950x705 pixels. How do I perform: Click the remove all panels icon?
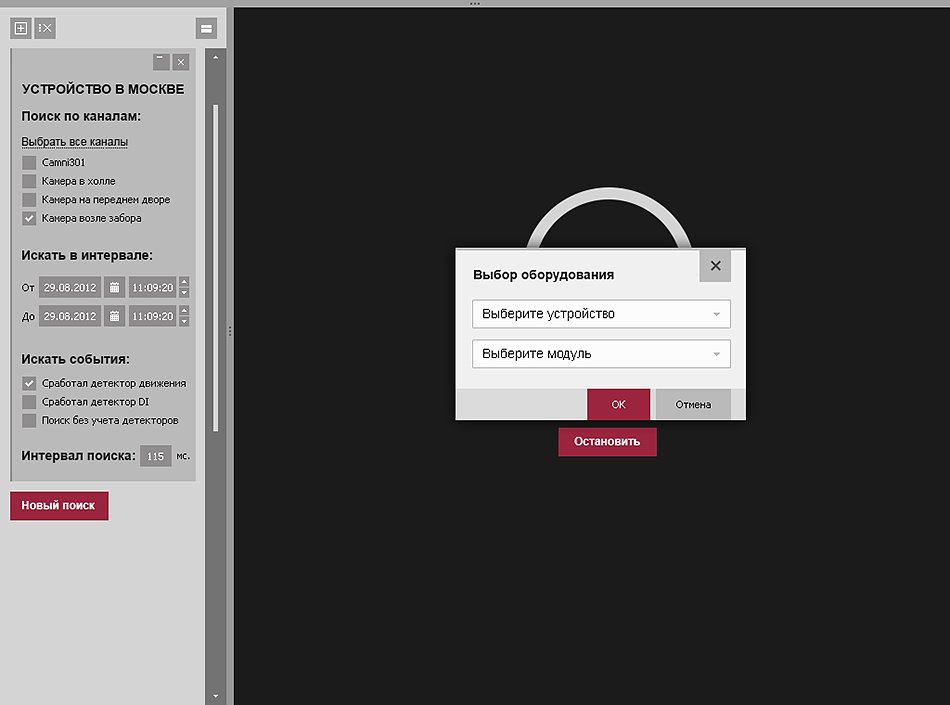coord(45,28)
